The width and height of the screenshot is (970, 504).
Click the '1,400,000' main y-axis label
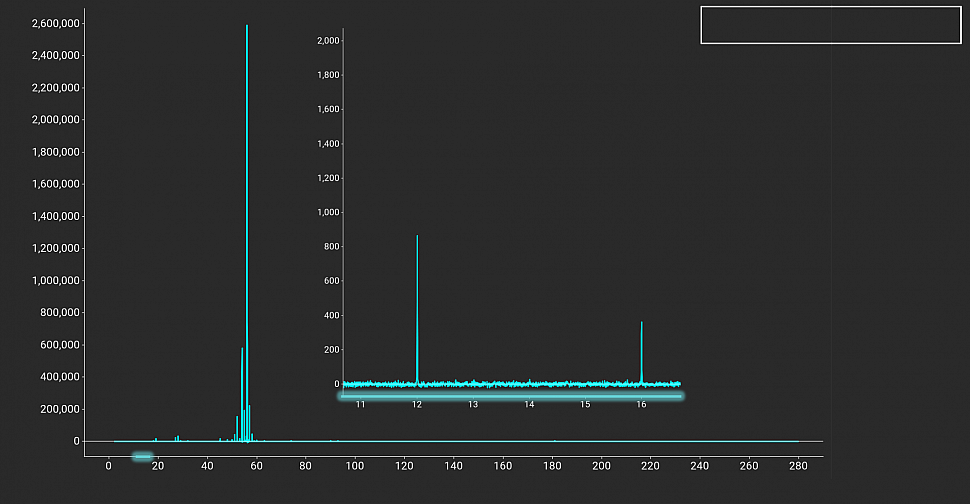pyautogui.click(x=56, y=216)
